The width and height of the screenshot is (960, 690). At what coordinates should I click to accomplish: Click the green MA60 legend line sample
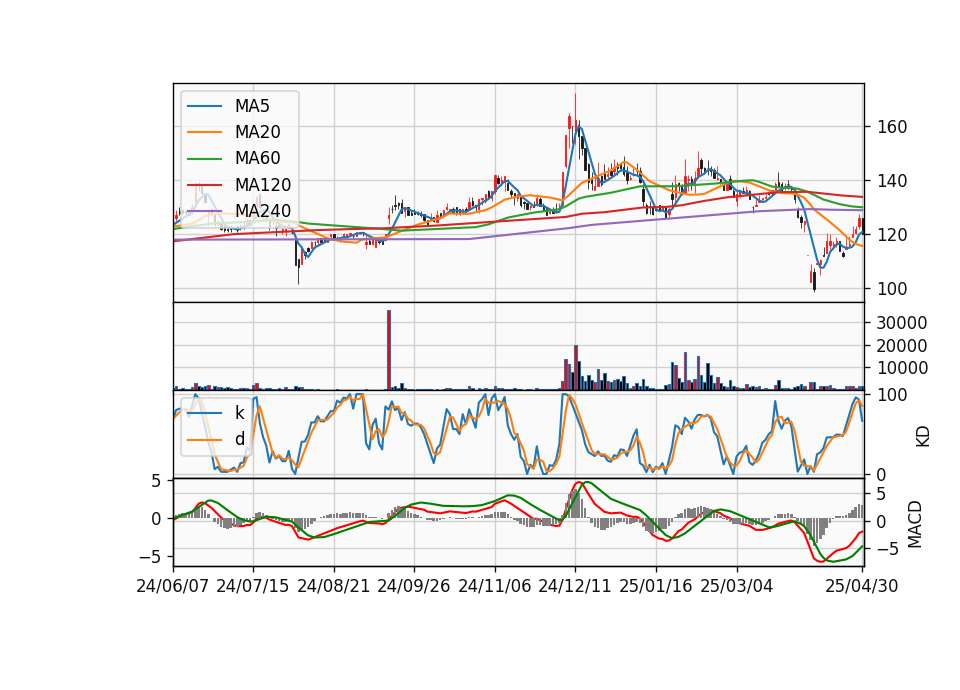204,159
